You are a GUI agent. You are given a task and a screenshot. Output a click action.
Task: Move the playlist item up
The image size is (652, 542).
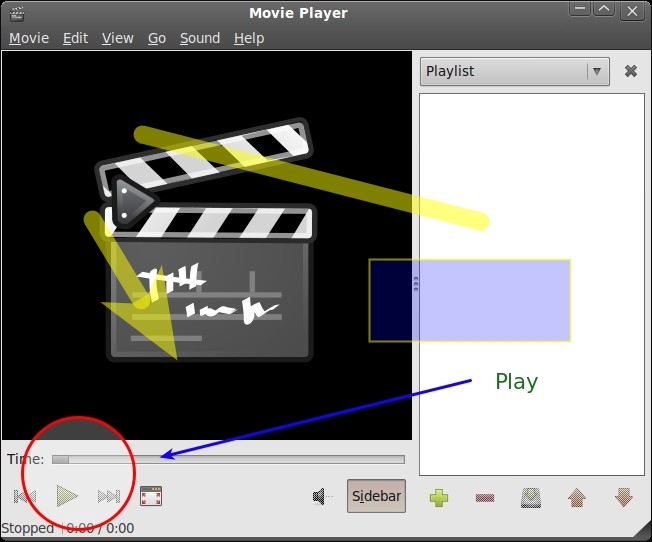click(x=577, y=497)
